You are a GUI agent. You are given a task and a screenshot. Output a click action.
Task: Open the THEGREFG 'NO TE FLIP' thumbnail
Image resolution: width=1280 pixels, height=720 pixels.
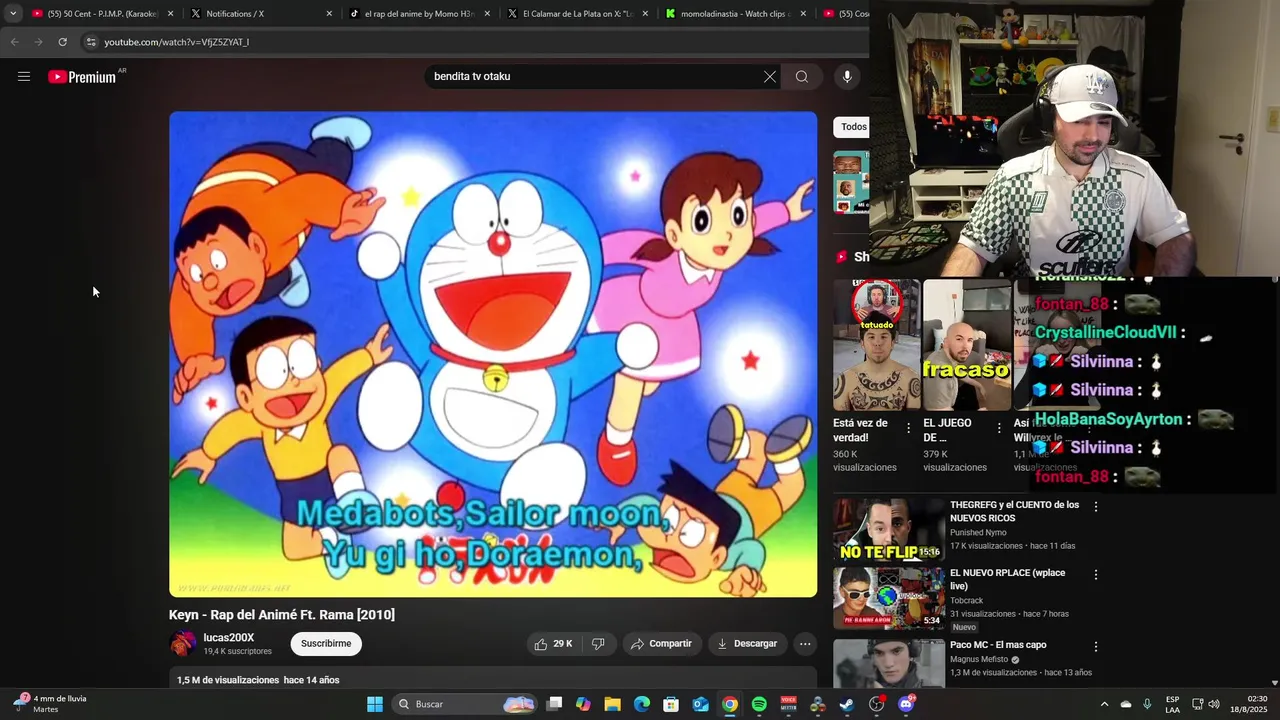(889, 530)
